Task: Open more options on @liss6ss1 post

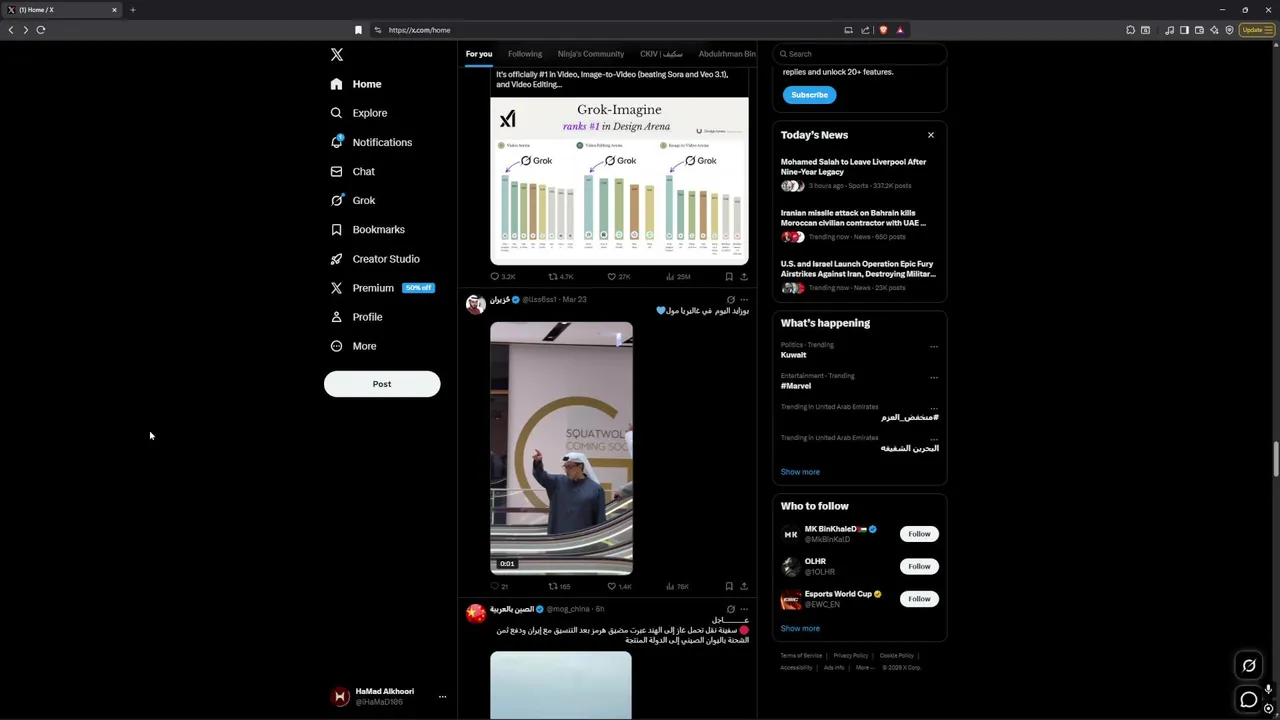Action: click(x=744, y=300)
